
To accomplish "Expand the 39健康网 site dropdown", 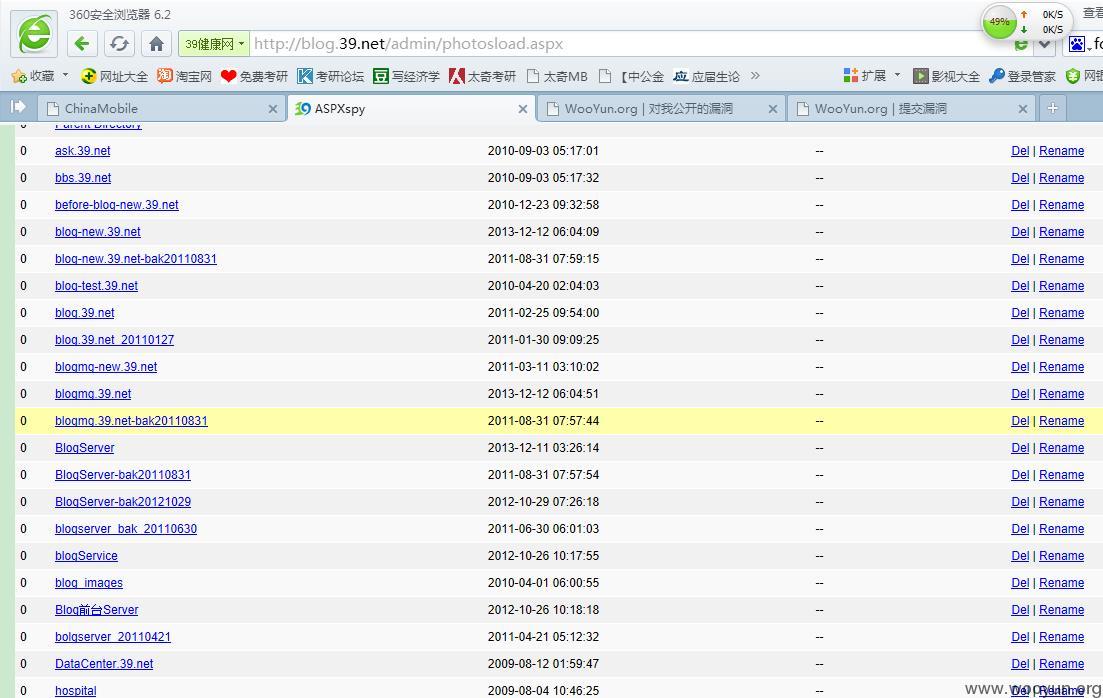I will pos(241,44).
